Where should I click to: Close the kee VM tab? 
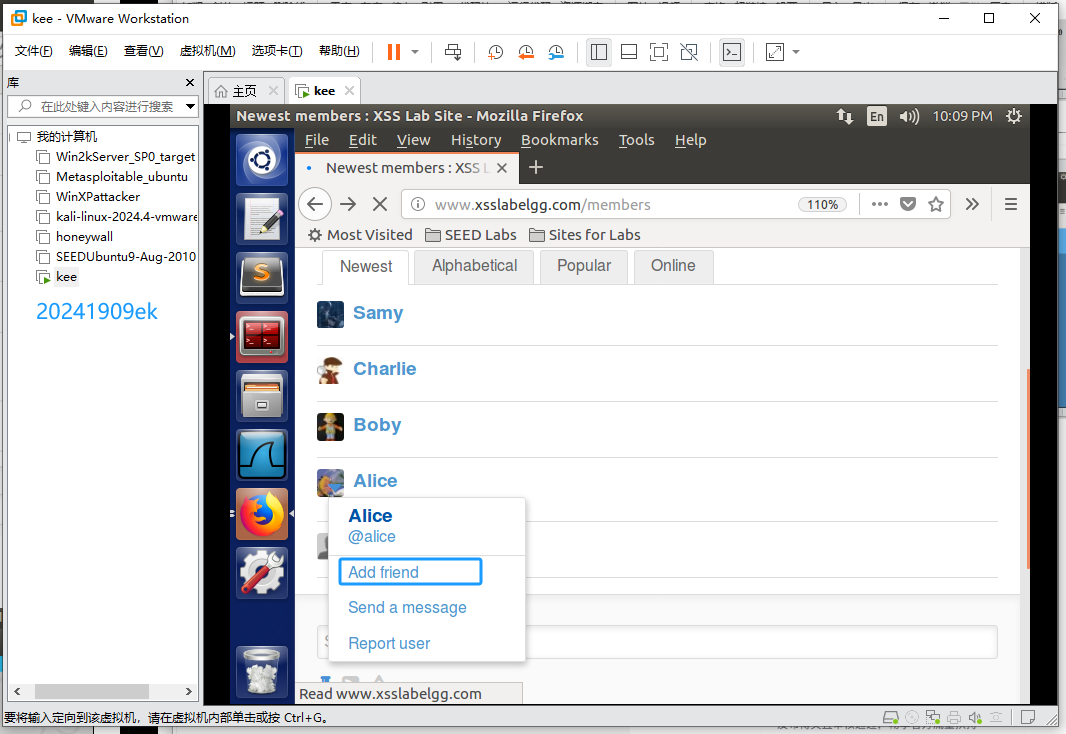tap(349, 90)
